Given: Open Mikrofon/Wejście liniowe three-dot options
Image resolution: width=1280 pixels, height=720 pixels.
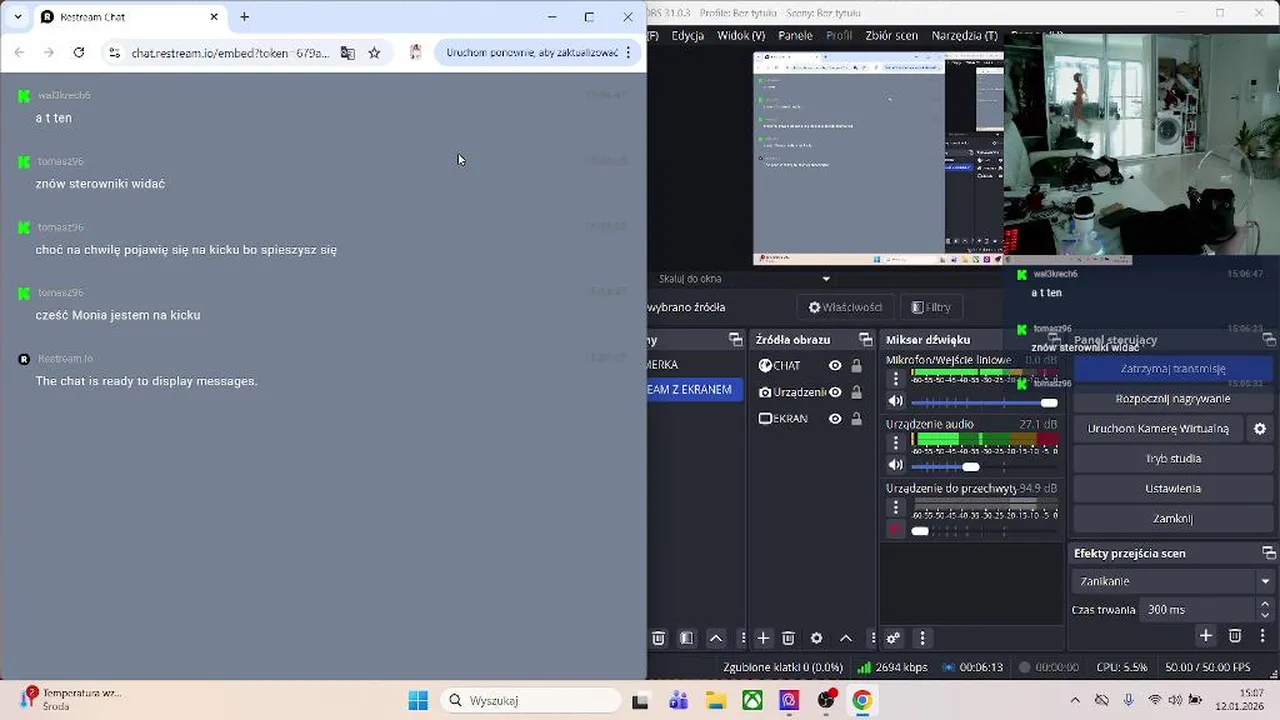Looking at the screenshot, I should click(x=896, y=378).
